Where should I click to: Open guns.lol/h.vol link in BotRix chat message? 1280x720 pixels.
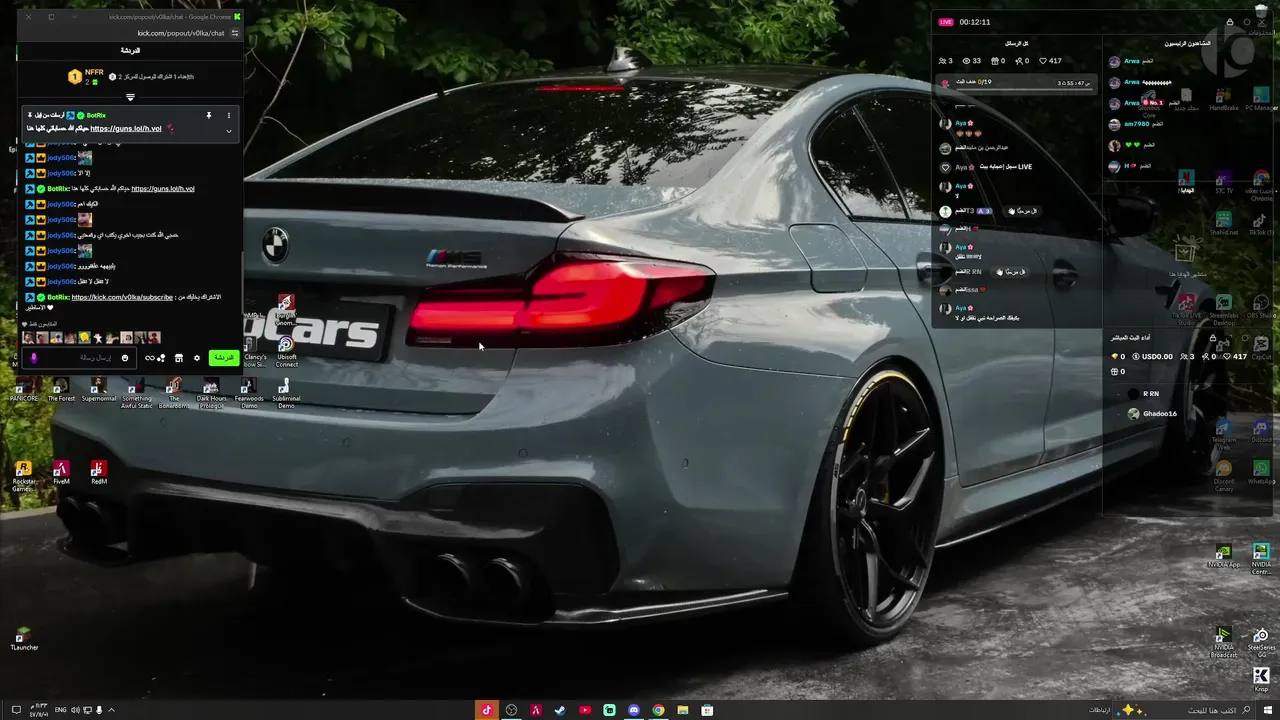tap(163, 189)
